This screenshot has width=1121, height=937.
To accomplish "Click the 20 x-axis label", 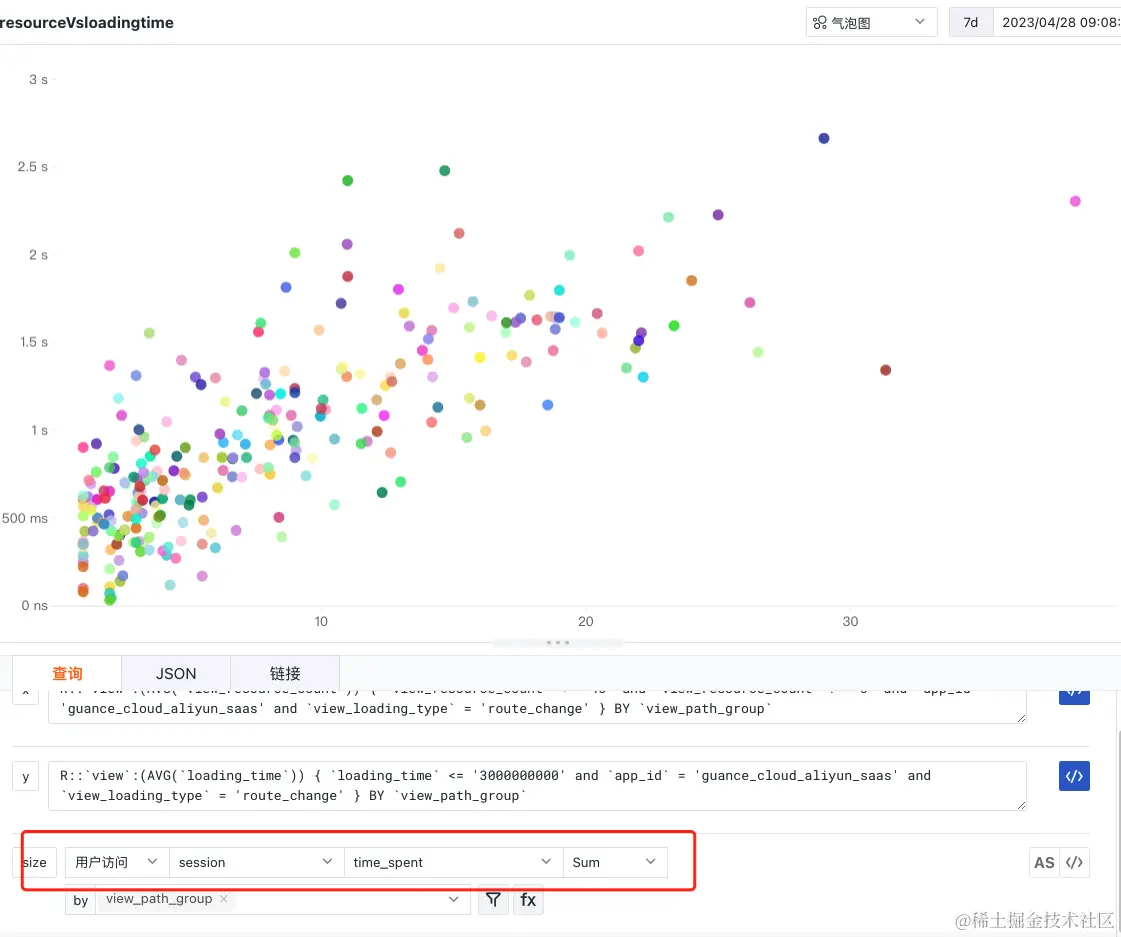I will (586, 621).
